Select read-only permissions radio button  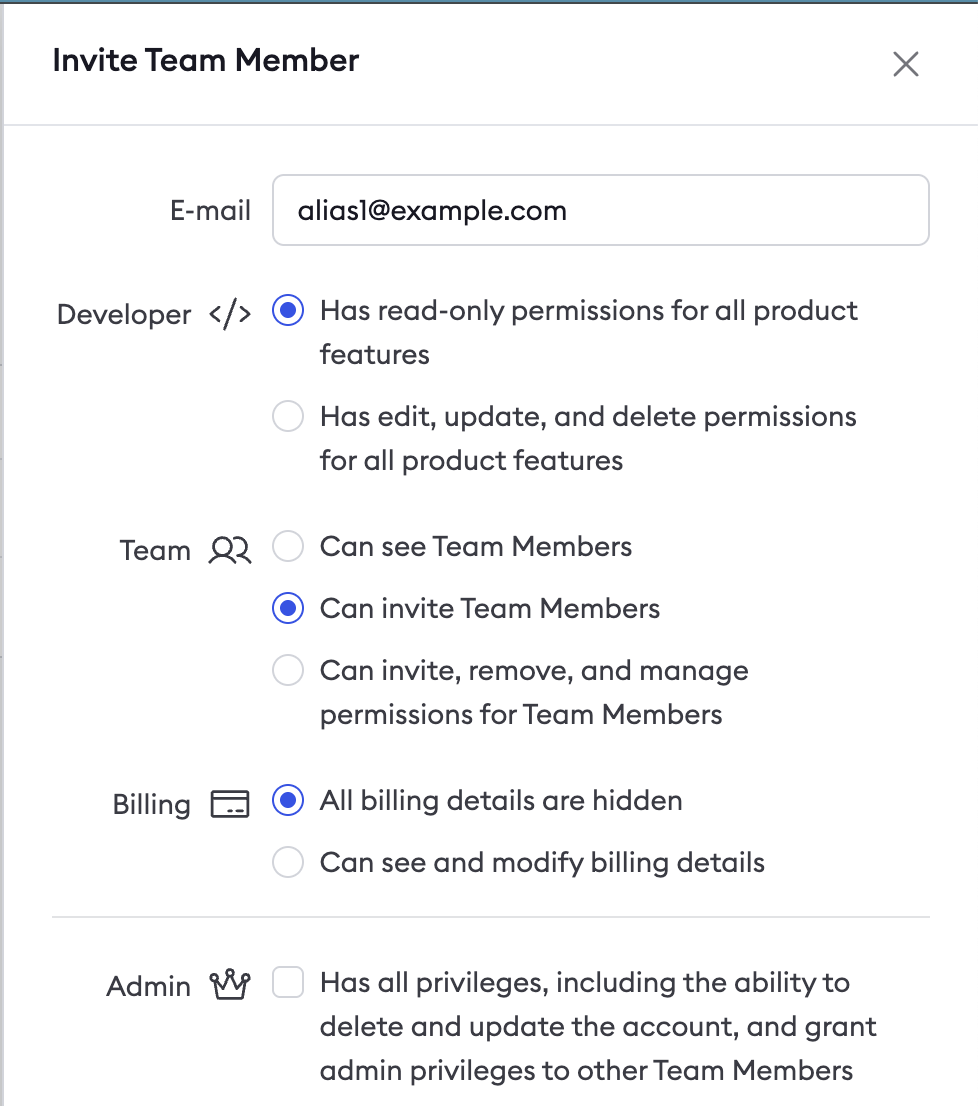pyautogui.click(x=288, y=311)
